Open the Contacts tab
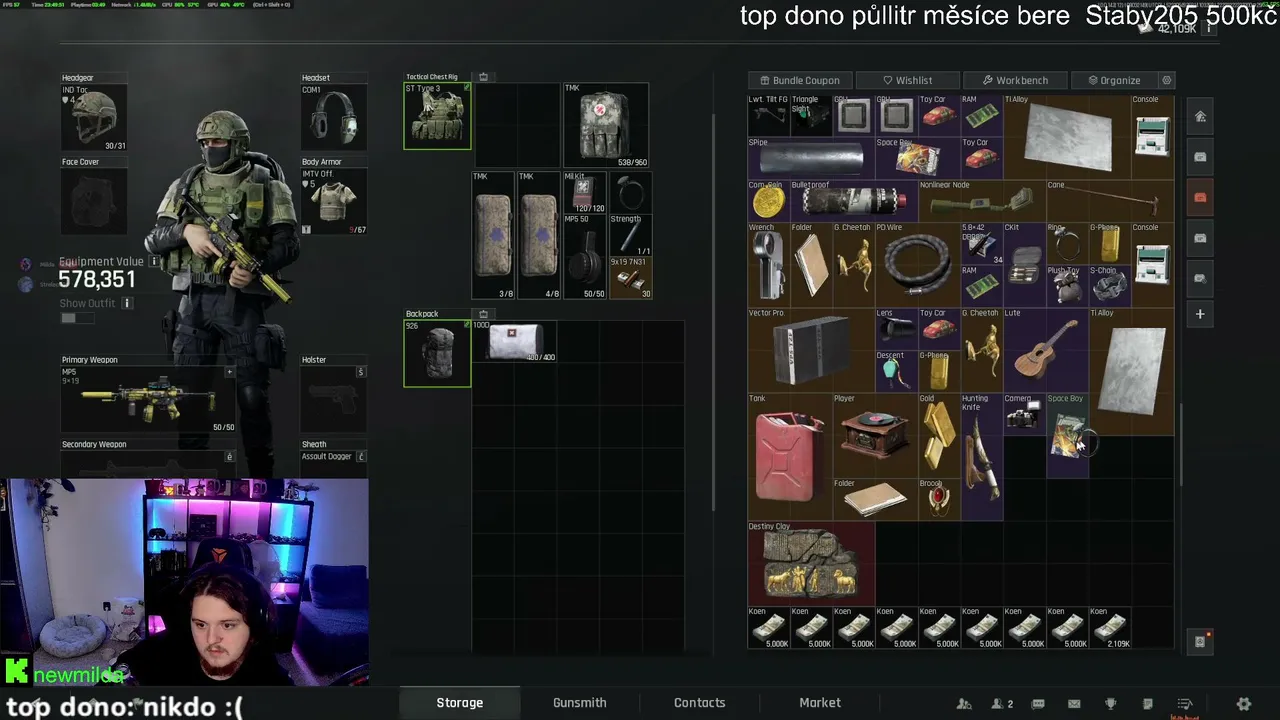 tap(700, 703)
